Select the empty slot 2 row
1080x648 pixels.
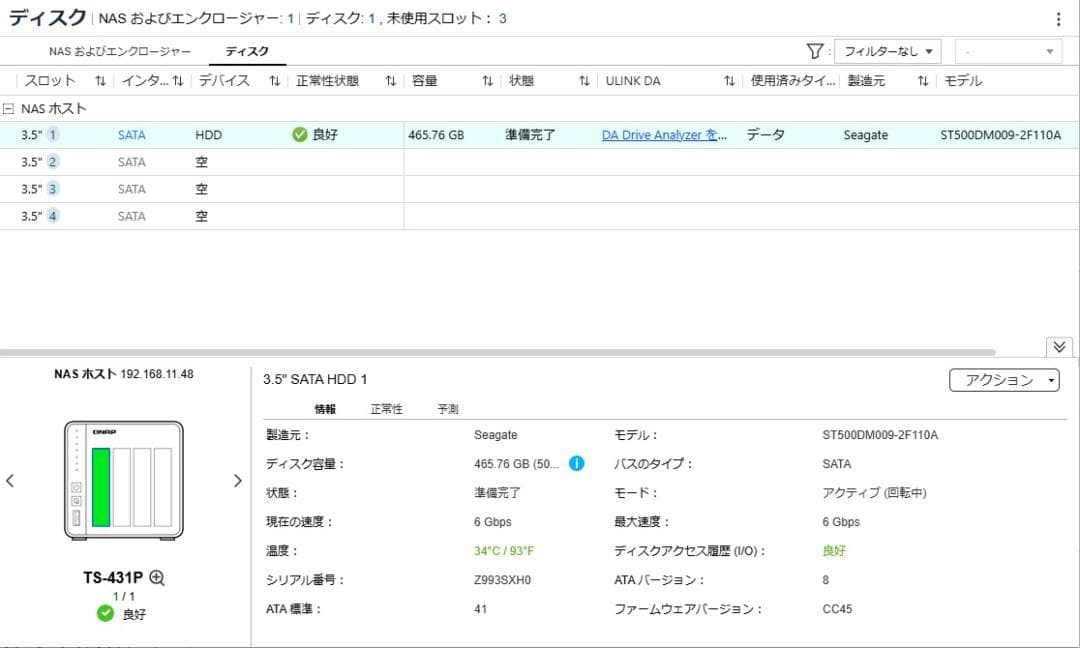pyautogui.click(x=200, y=161)
